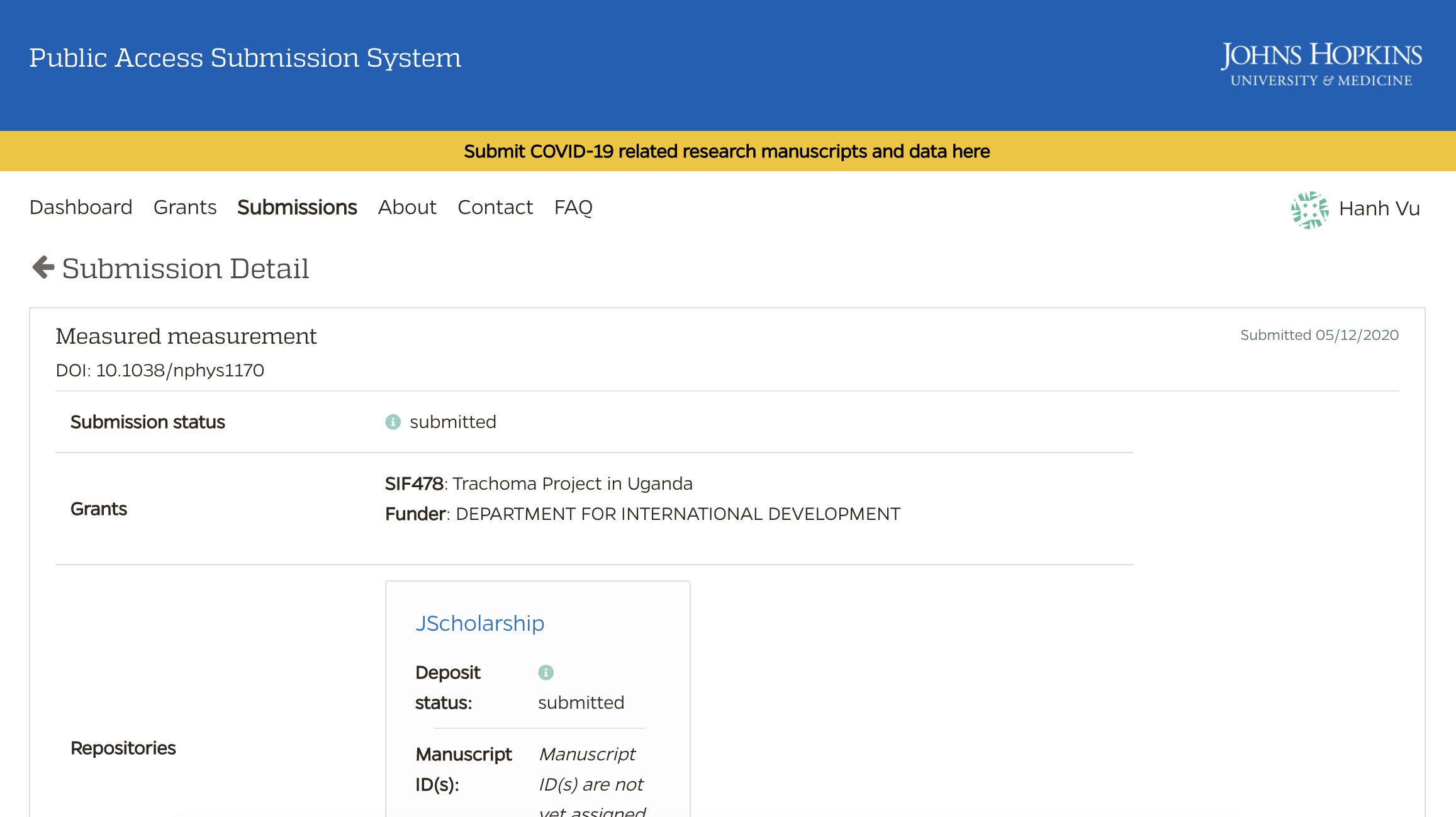
Task: Open the FAQ page
Action: point(573,207)
